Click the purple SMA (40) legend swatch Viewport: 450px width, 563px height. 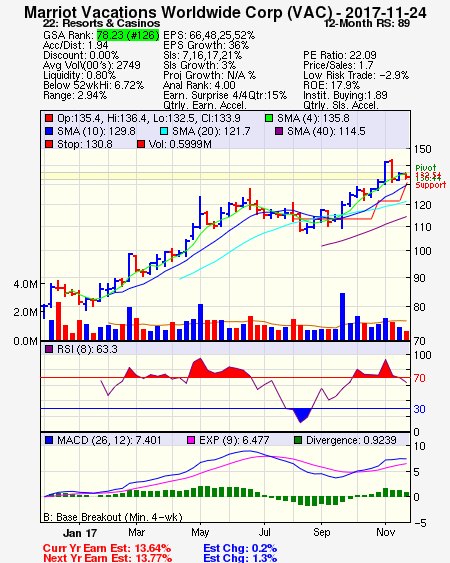[x=279, y=131]
